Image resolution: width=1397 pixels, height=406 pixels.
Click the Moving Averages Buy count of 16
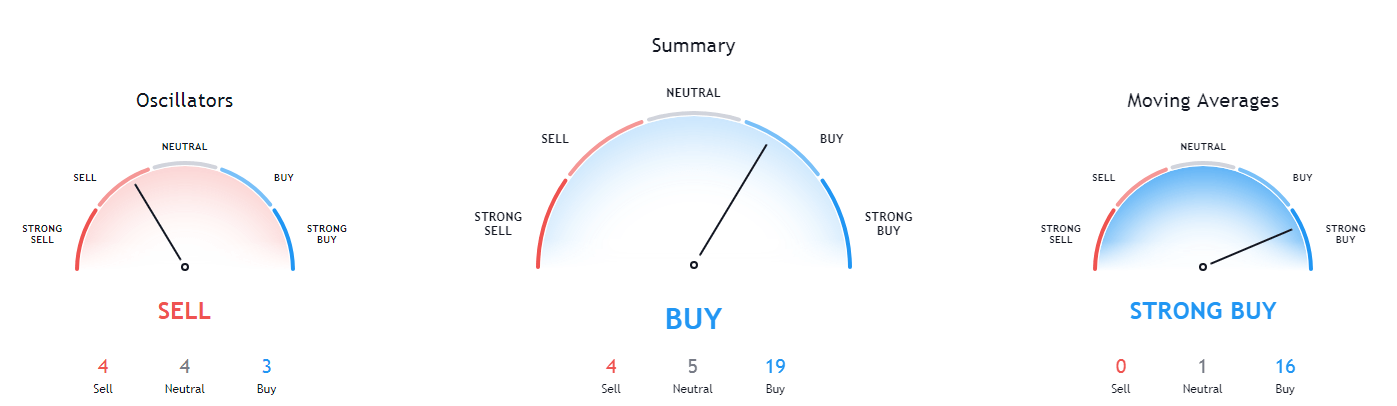tap(1284, 366)
